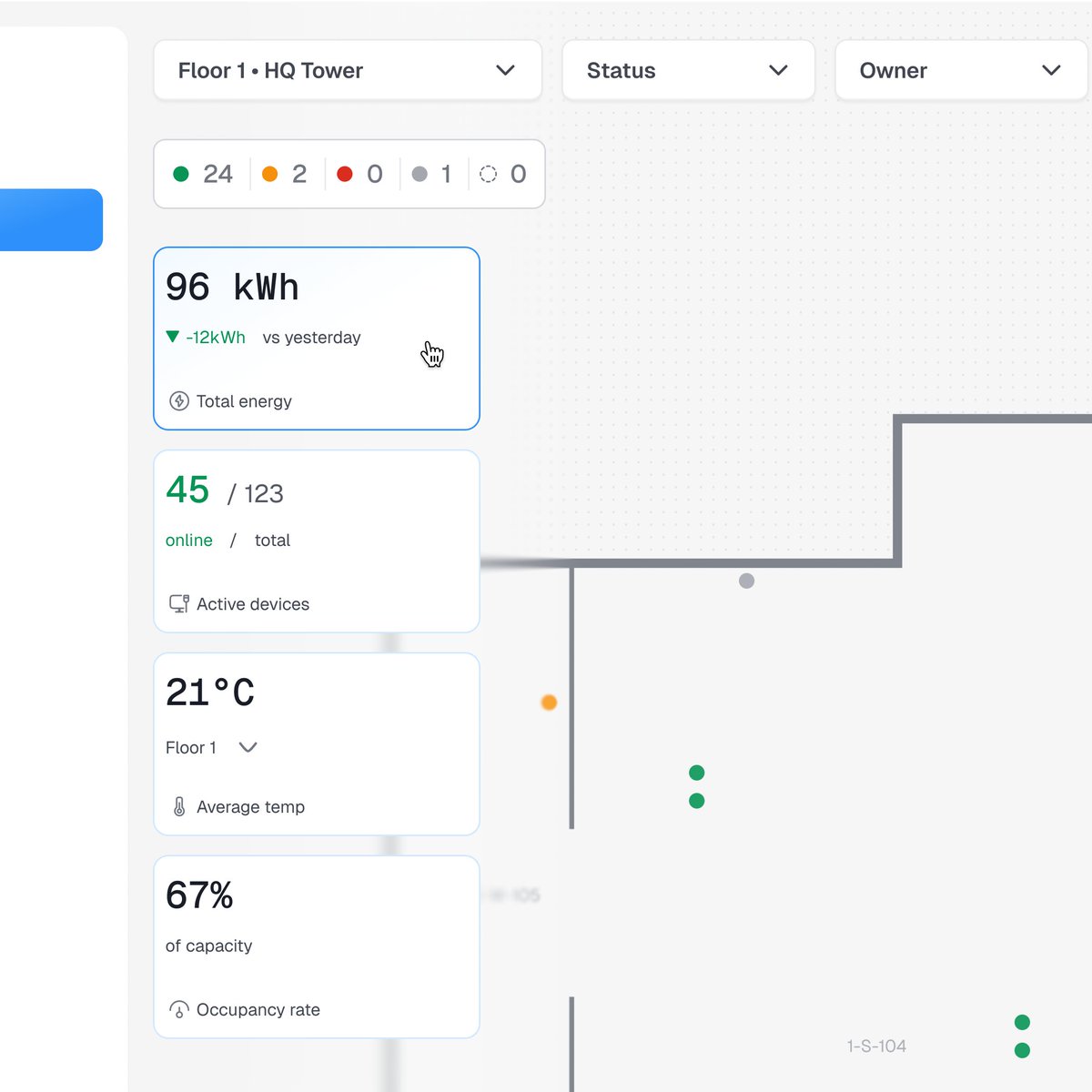Click the 21°C temperature reading
This screenshot has height=1092, width=1092.
pyautogui.click(x=210, y=693)
